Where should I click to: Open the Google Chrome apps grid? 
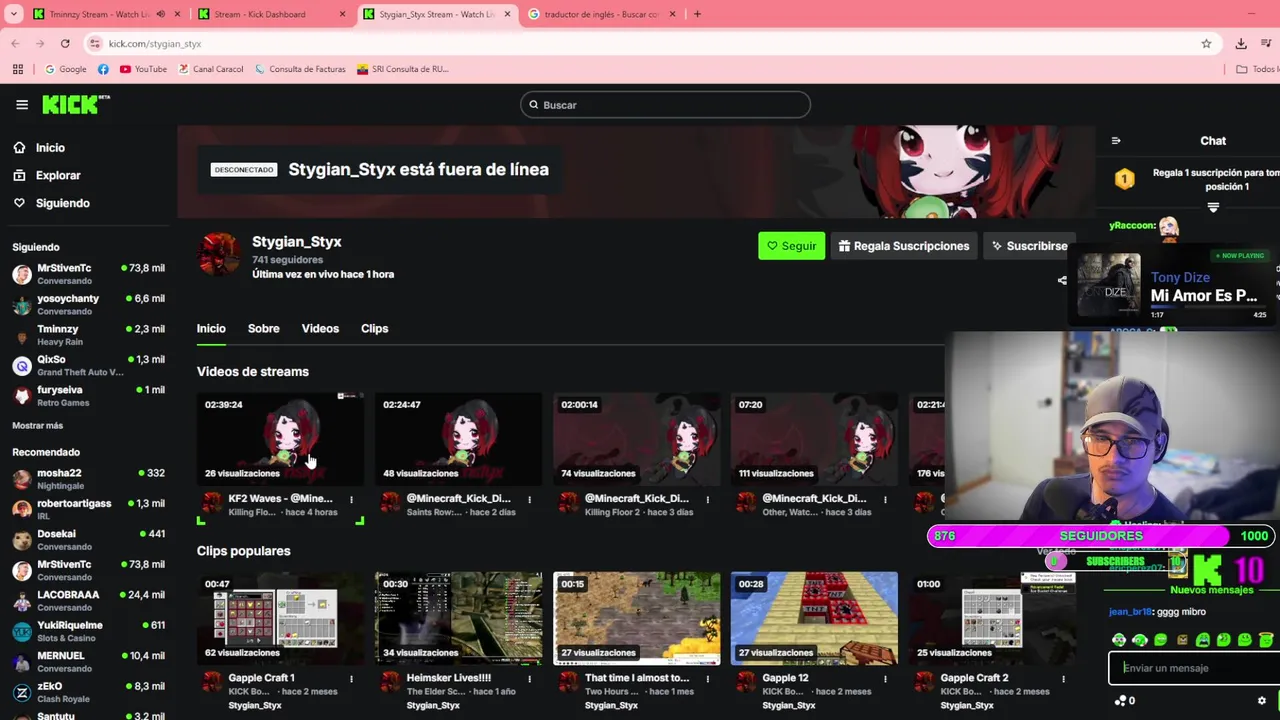click(17, 69)
